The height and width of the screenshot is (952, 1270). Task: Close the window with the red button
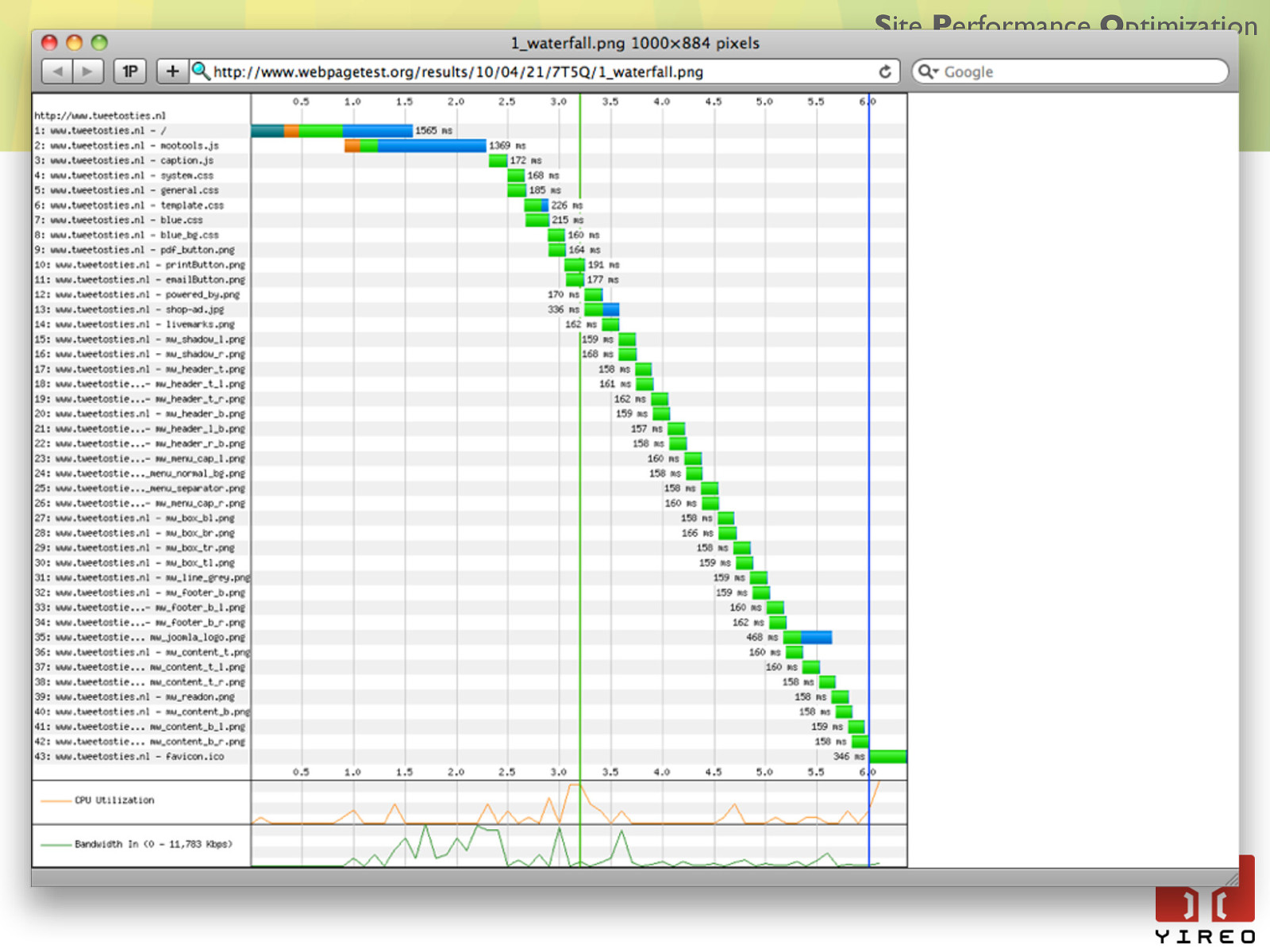[x=49, y=43]
